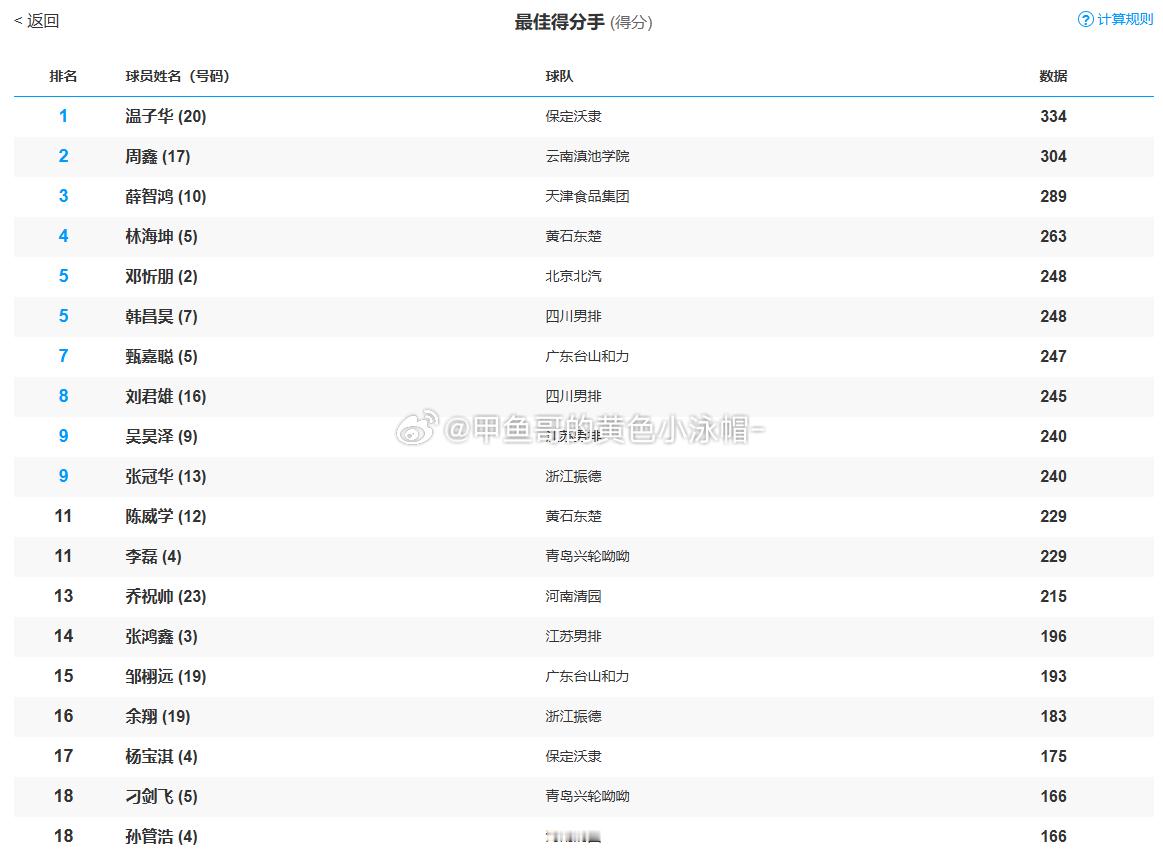Select player 孙管浩 (4)
1163x854 pixels.
pyautogui.click(x=161, y=837)
